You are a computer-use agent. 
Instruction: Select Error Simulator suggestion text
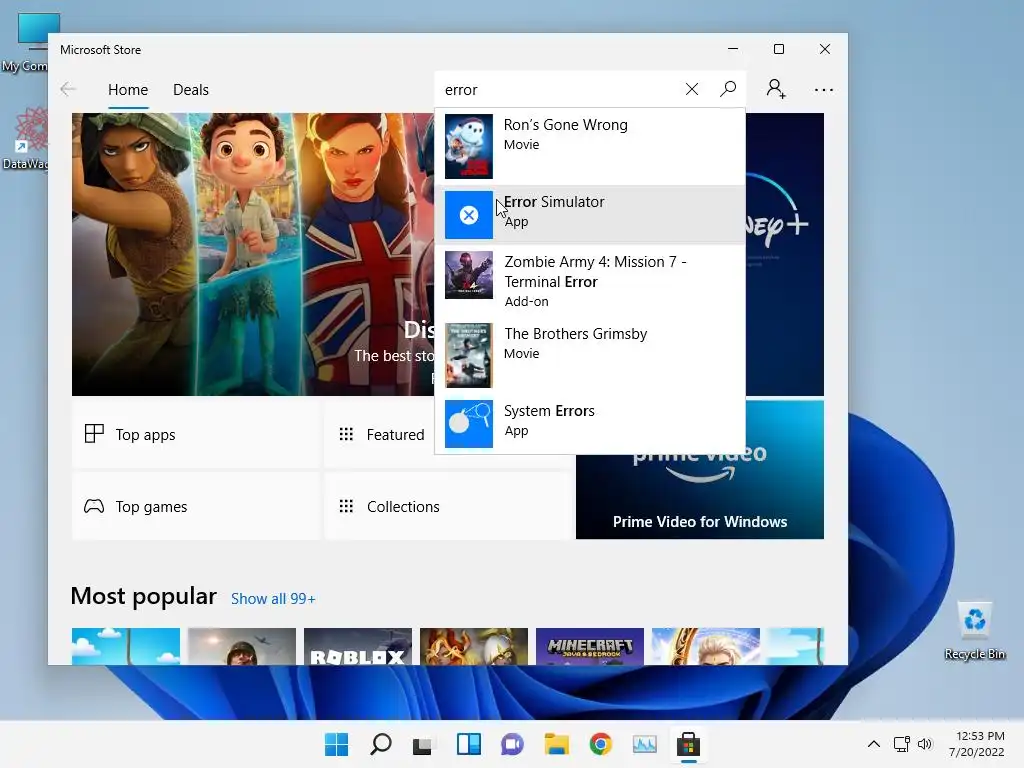point(554,202)
